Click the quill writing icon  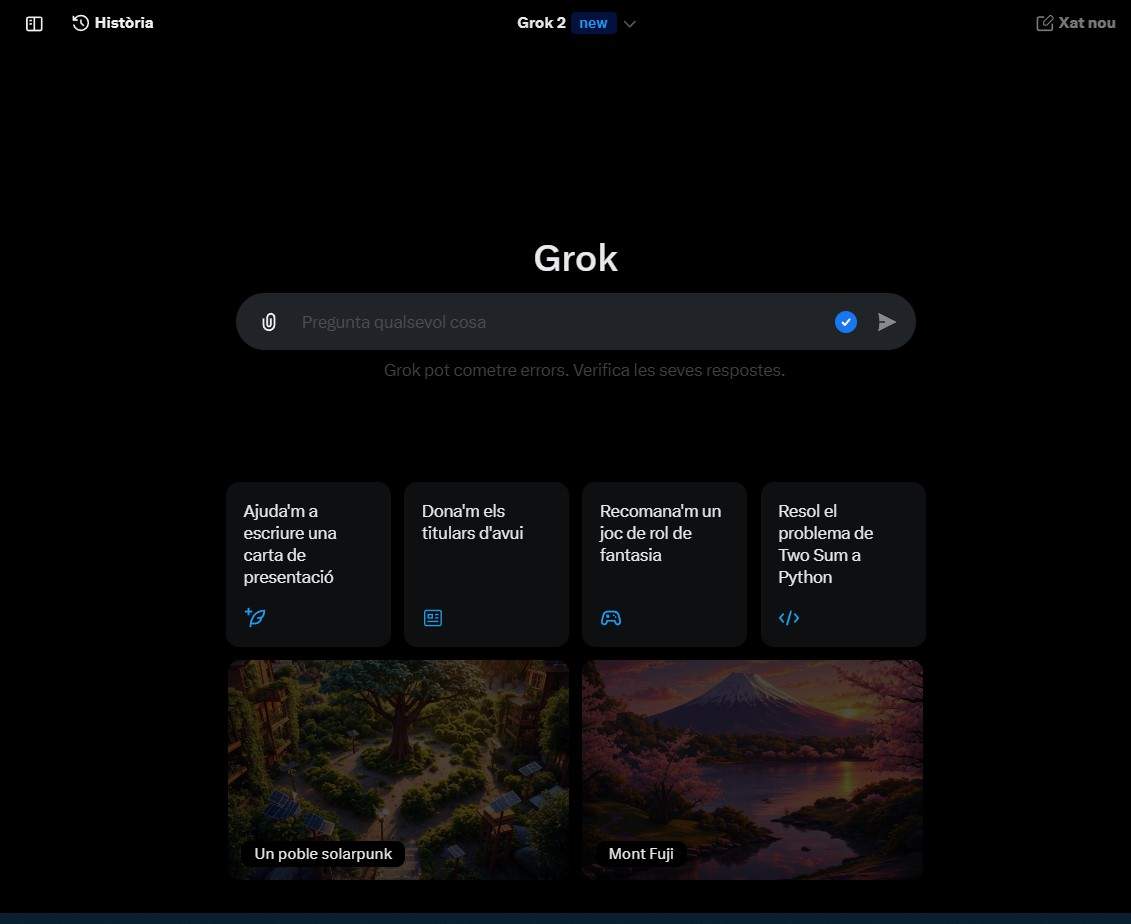click(x=255, y=617)
